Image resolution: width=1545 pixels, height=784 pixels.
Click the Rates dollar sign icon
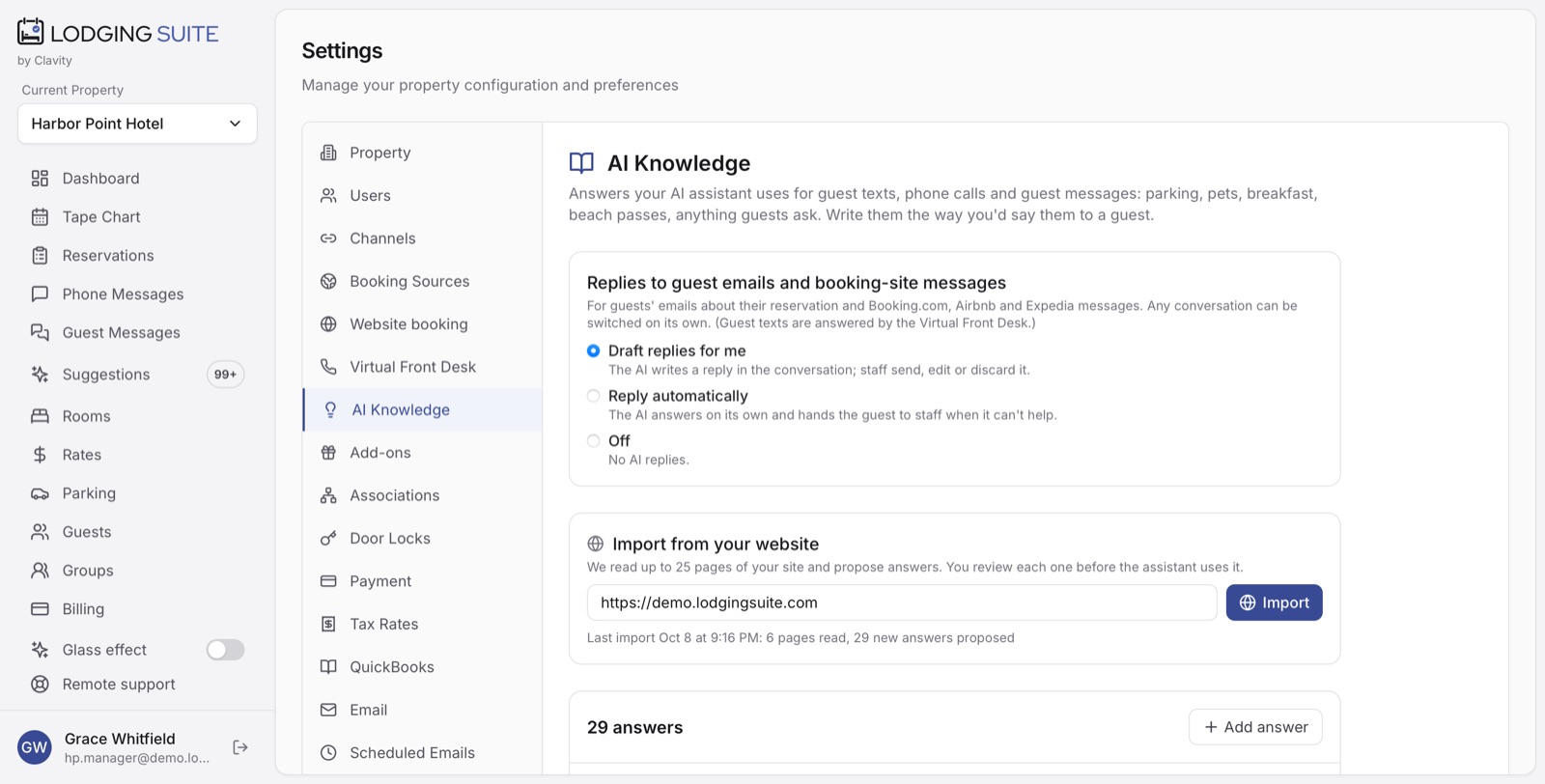pos(40,455)
